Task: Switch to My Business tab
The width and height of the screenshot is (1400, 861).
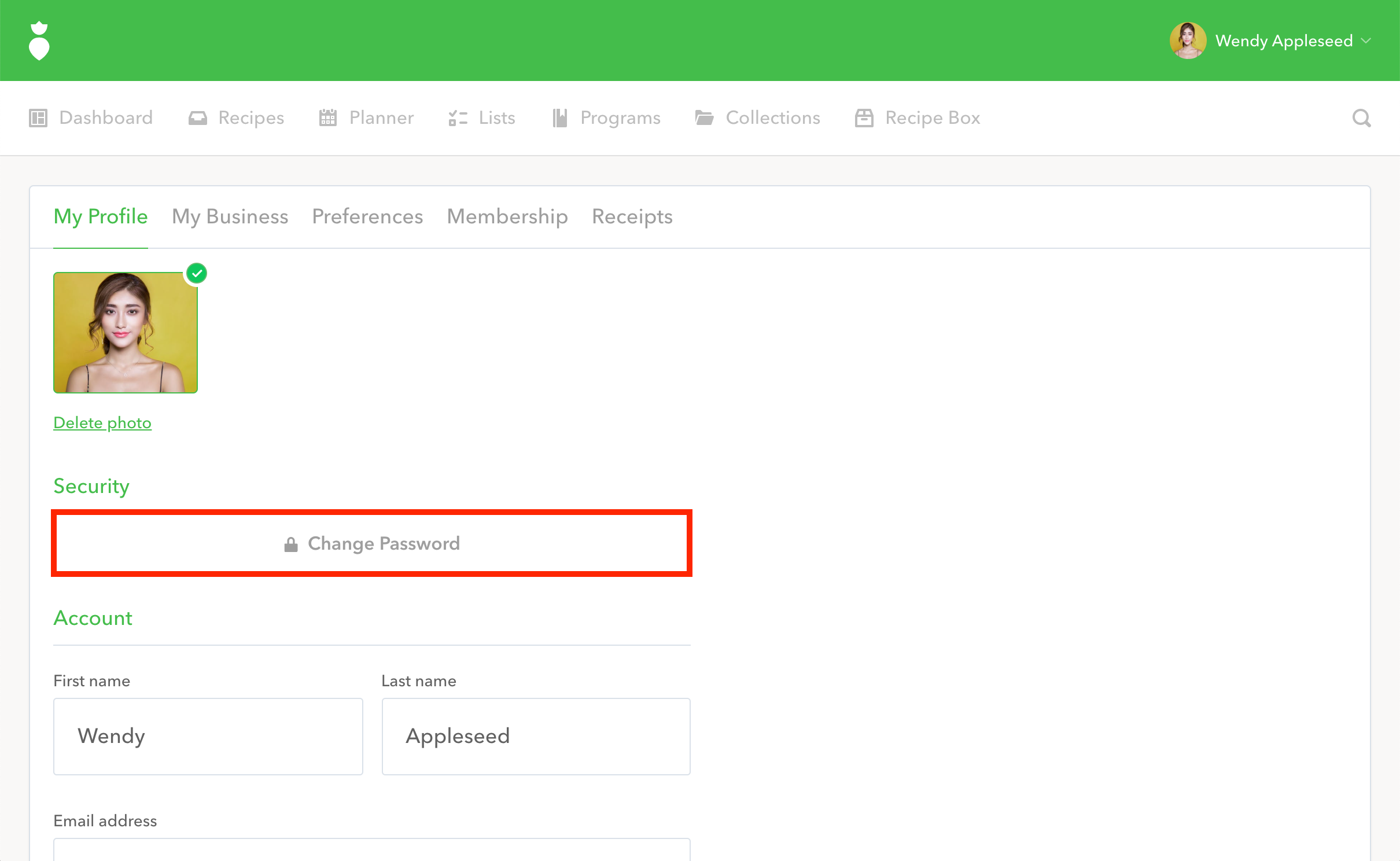Action: point(230,216)
